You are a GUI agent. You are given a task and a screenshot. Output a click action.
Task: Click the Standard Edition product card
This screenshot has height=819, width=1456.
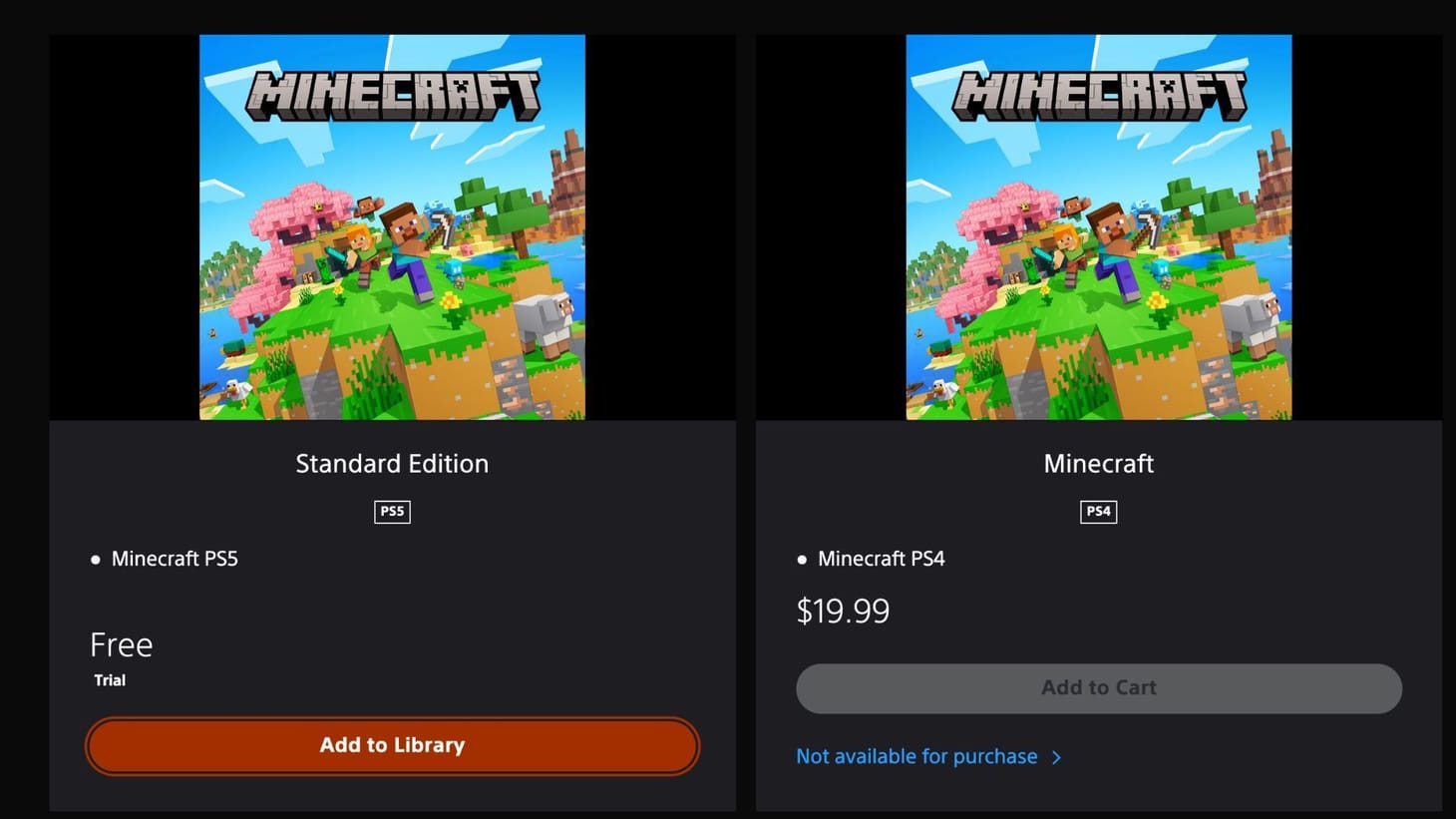click(392, 599)
